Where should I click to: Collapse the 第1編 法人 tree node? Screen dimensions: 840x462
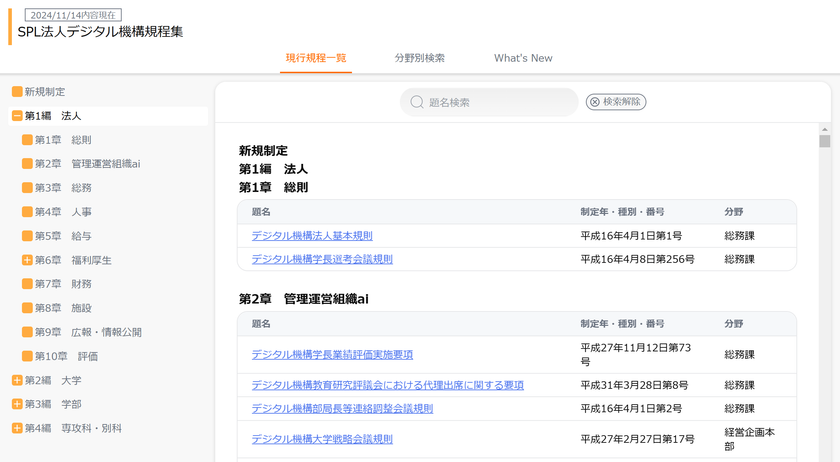click(x=17, y=116)
